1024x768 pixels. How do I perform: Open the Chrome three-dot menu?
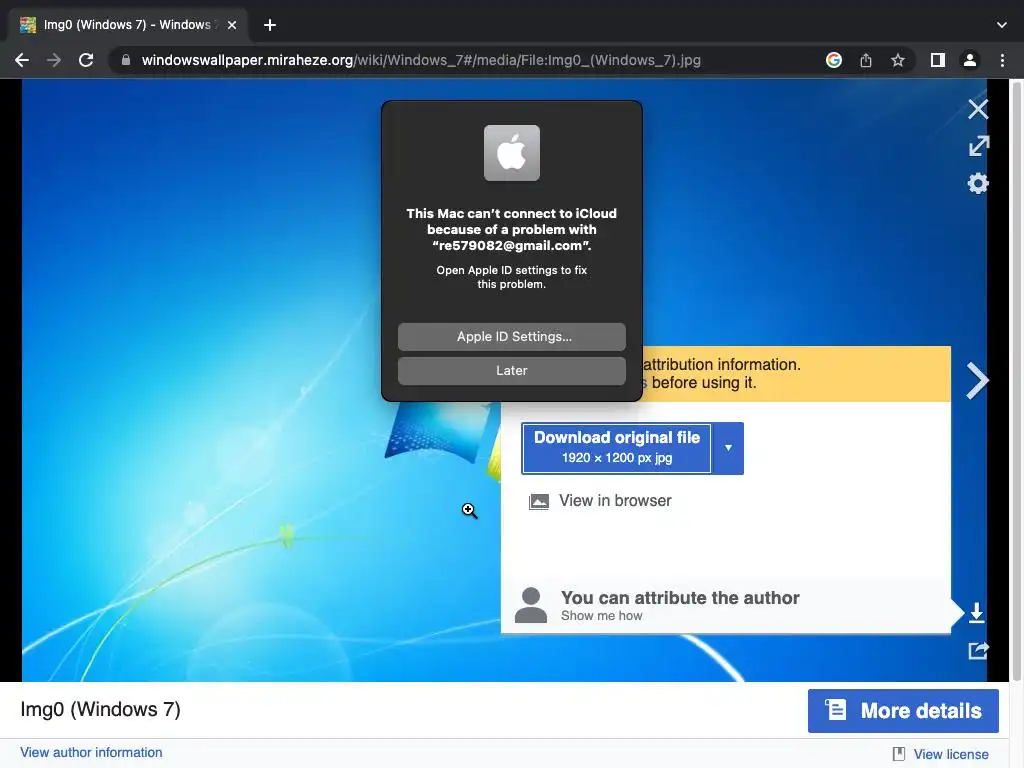coord(1002,60)
